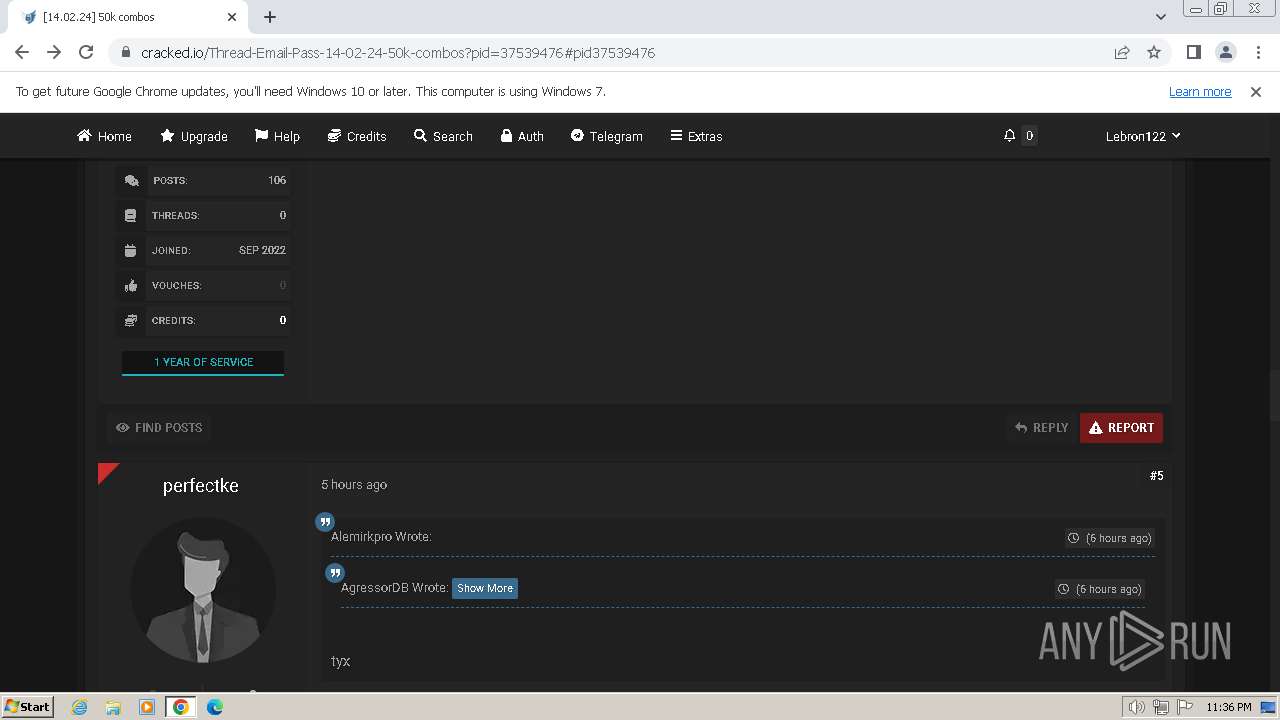Dismiss the Chrome update notice
The image size is (1280, 720).
[1256, 92]
